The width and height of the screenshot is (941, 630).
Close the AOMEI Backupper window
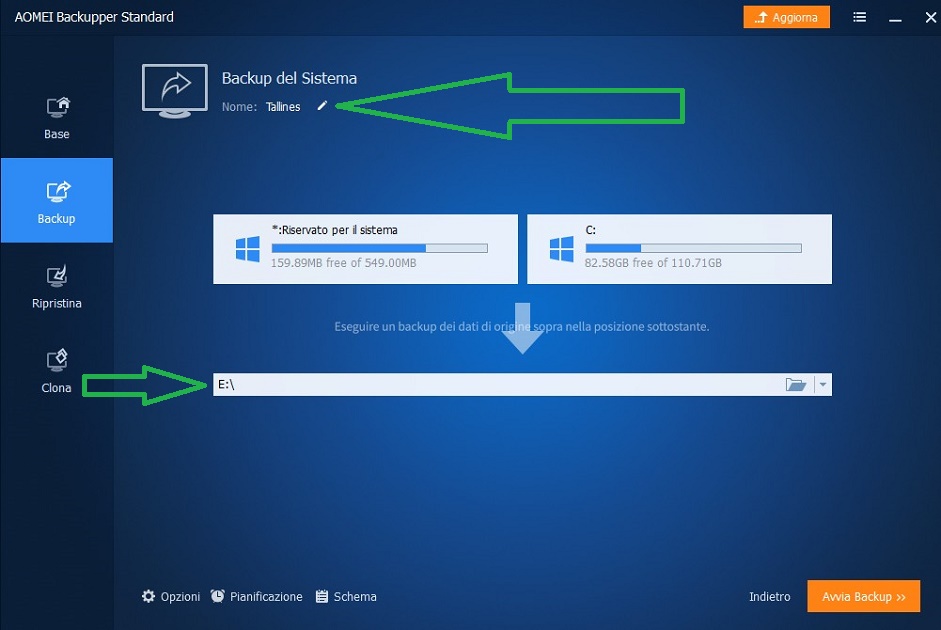(x=931, y=17)
